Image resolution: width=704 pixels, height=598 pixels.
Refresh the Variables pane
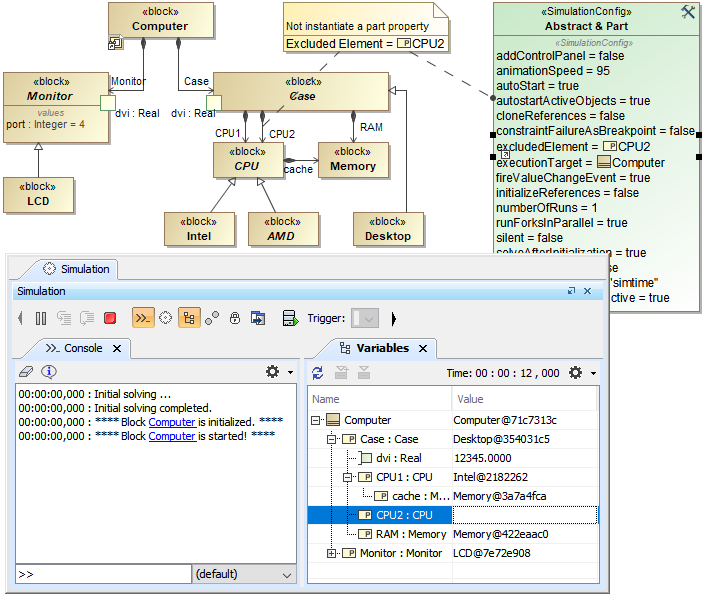318,373
